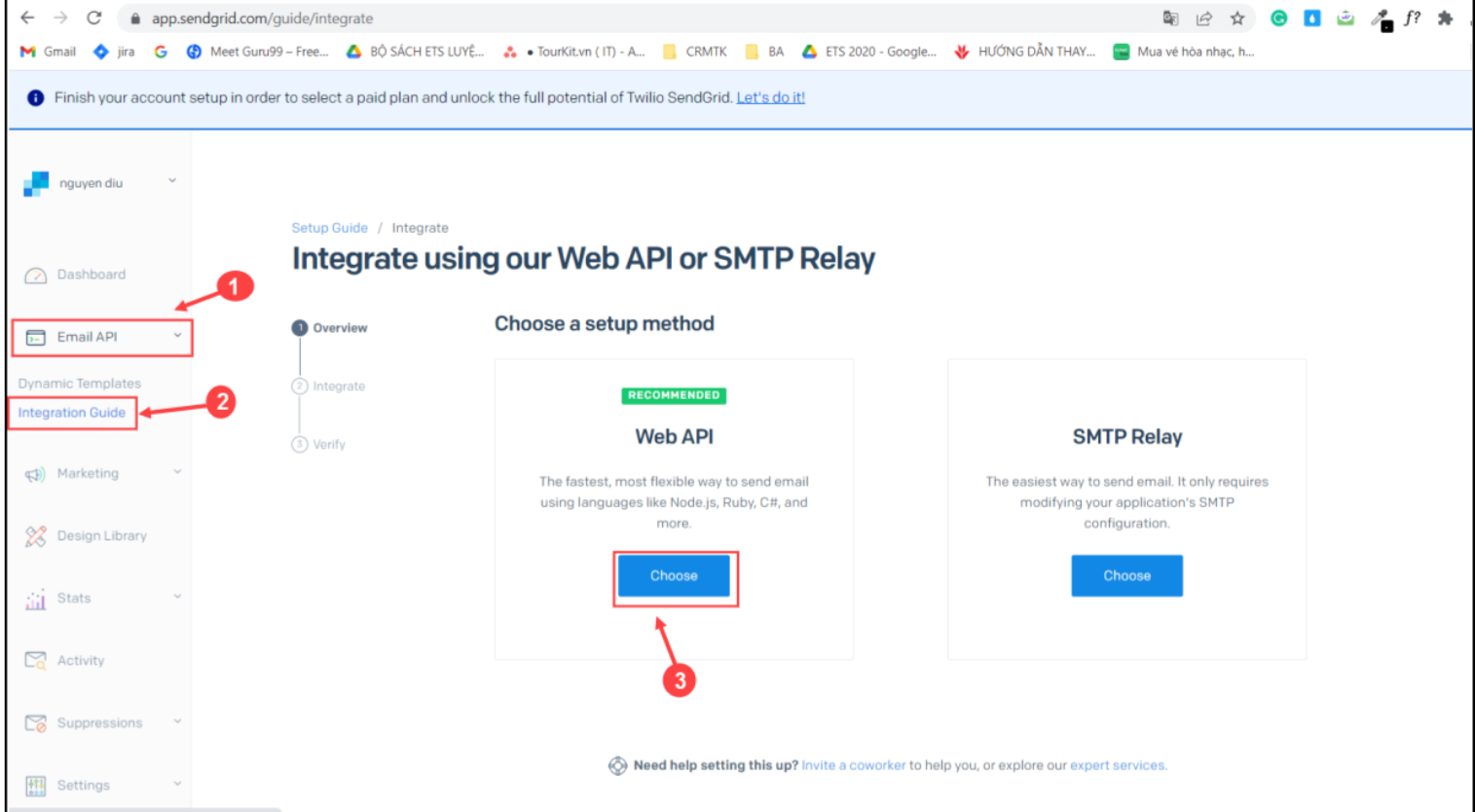
Task: Click the Dashboard gauge icon
Action: [35, 276]
